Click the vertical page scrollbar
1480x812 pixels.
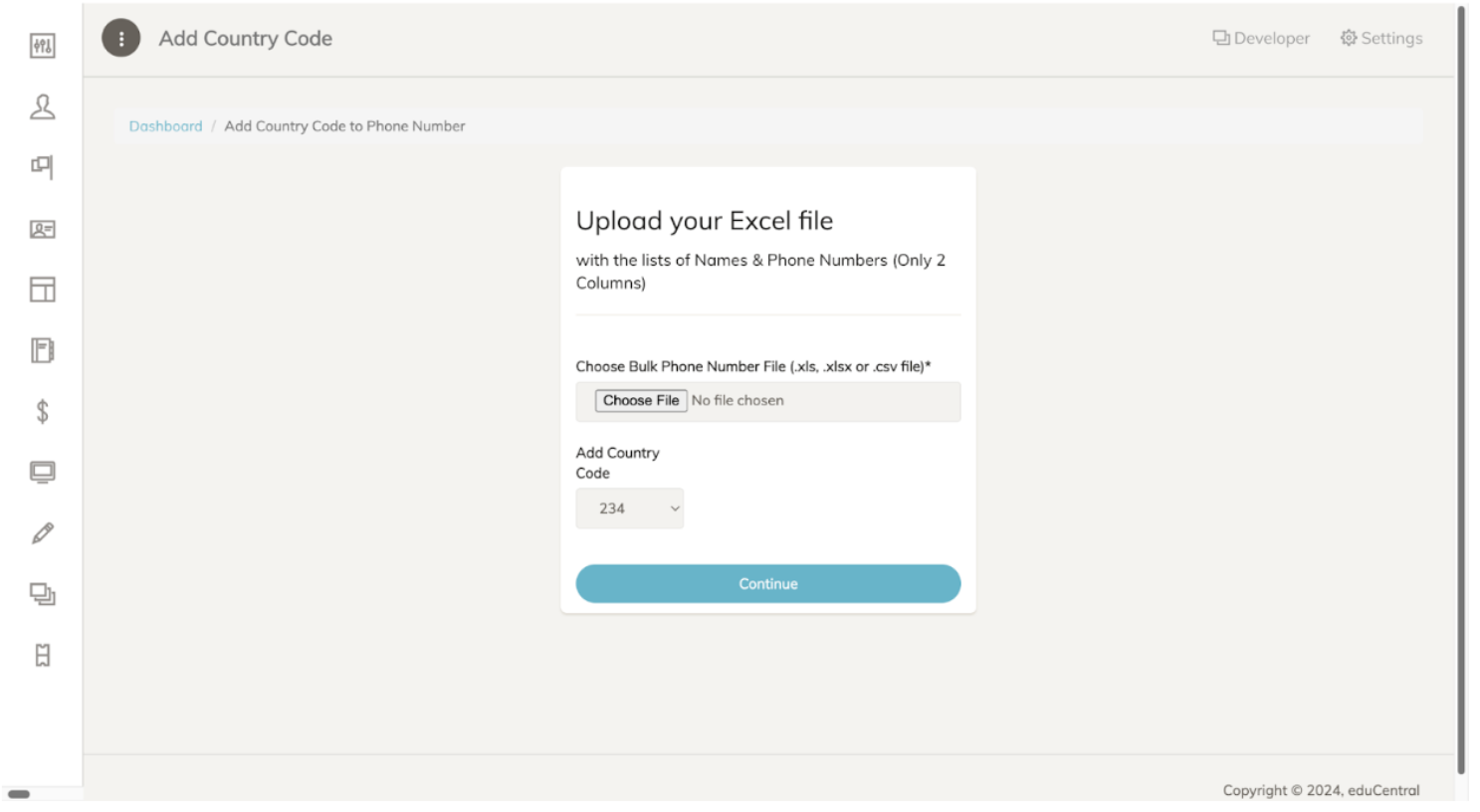pos(1461,388)
